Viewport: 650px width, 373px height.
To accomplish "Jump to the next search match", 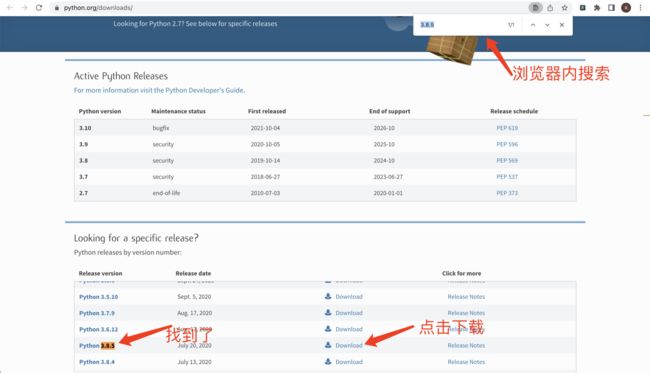I will tap(547, 25).
